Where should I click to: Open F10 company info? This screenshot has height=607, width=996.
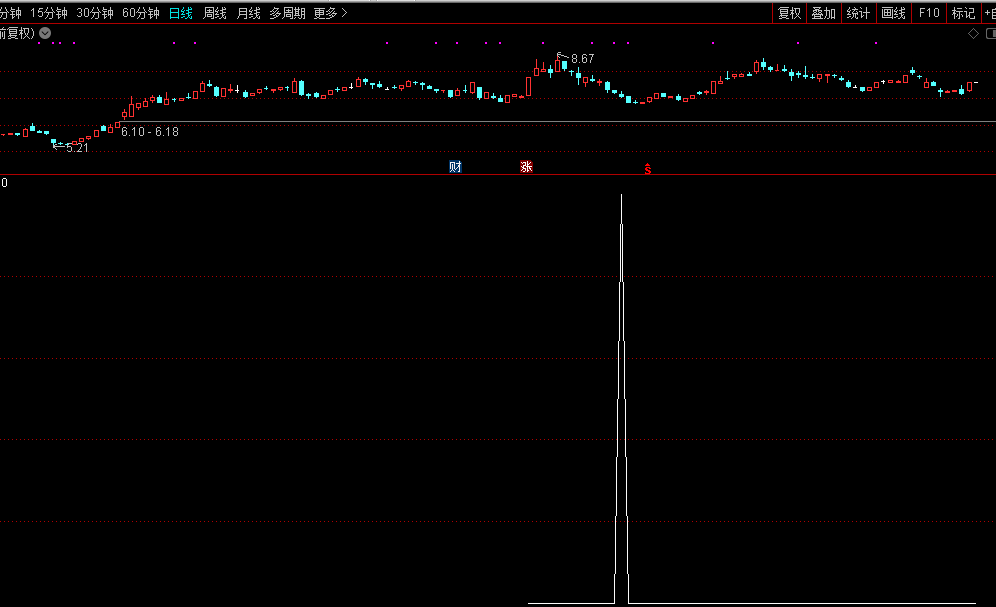pos(929,13)
